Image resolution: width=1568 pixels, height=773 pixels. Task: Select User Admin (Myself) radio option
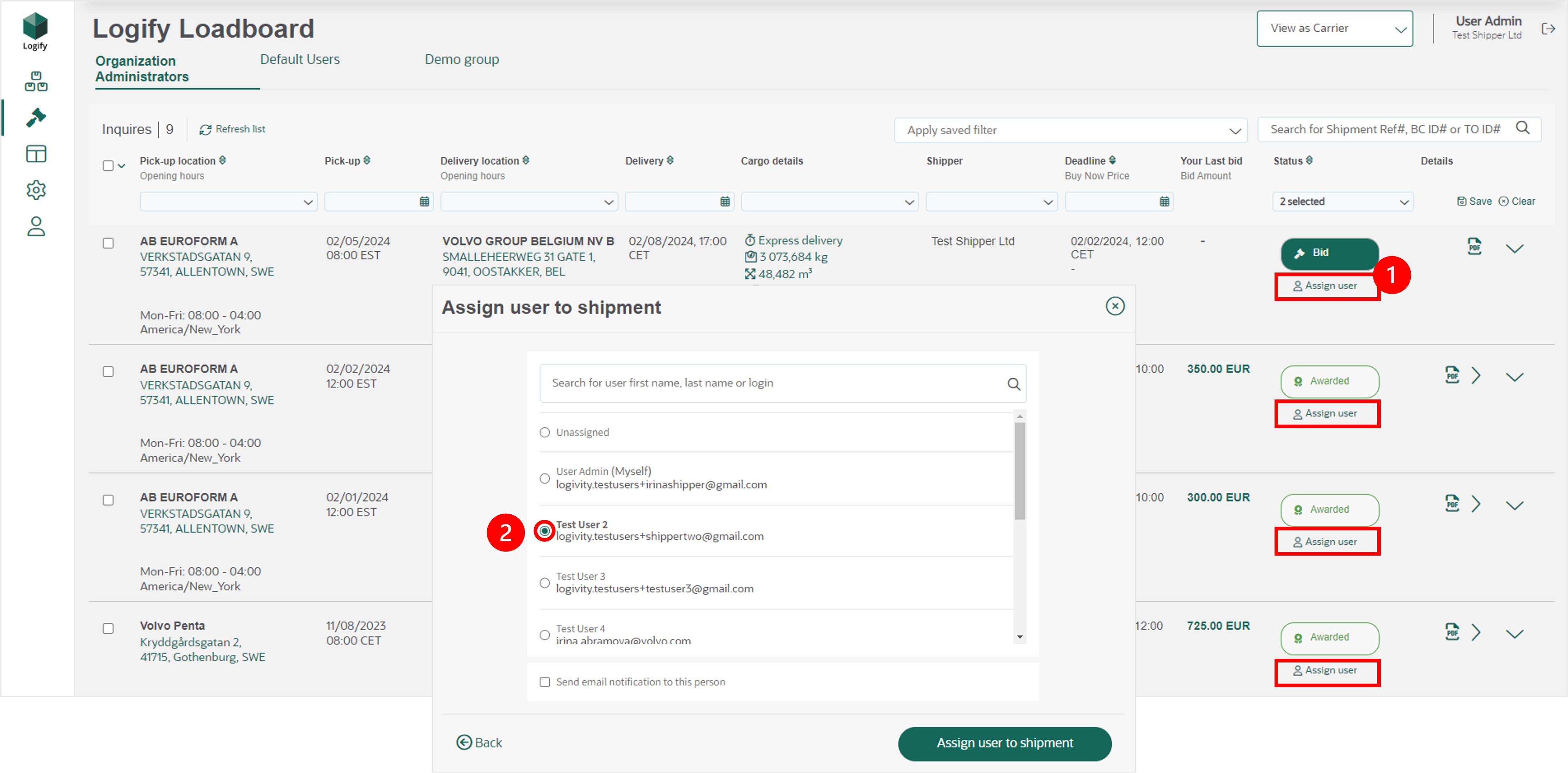545,479
